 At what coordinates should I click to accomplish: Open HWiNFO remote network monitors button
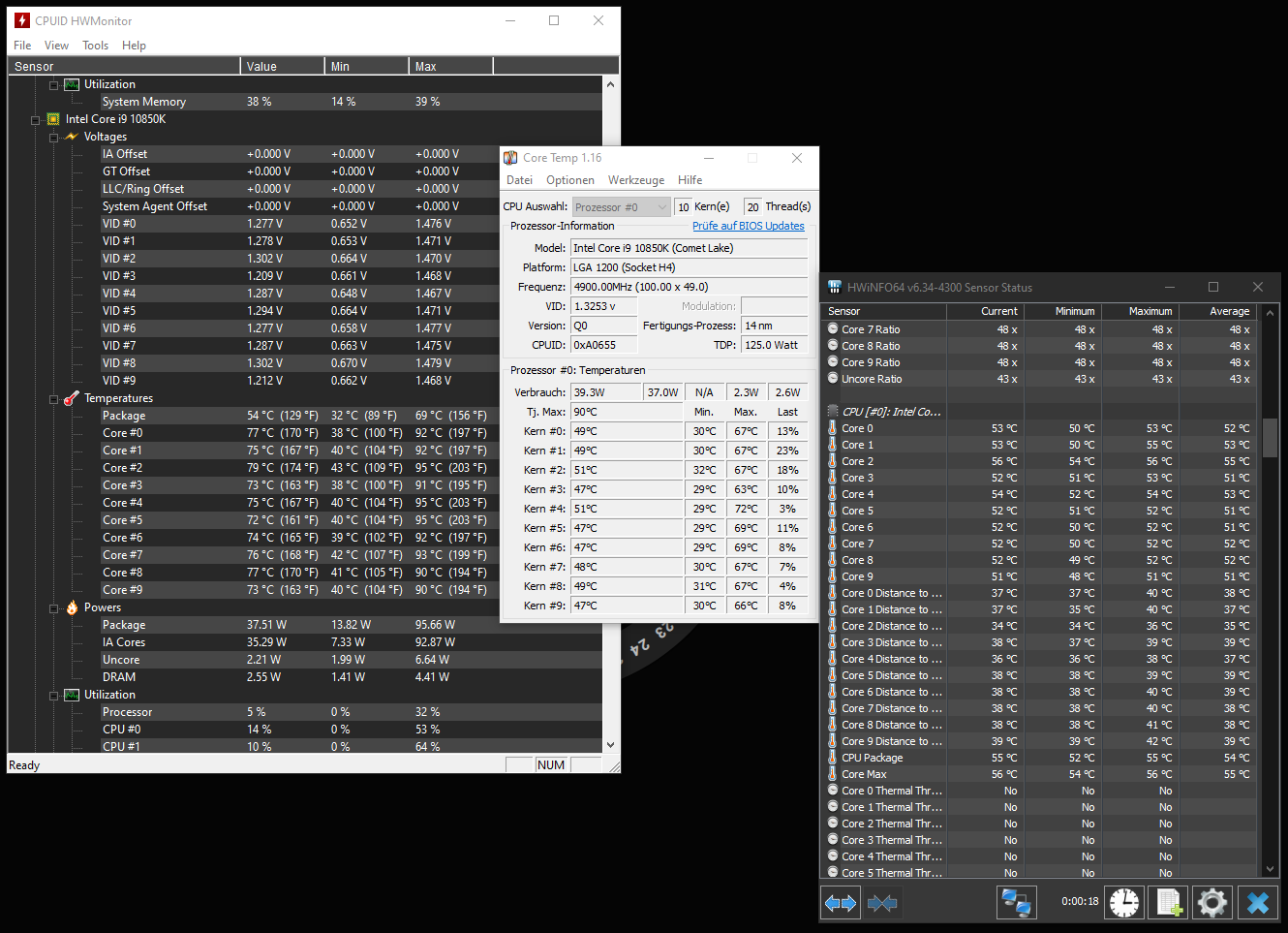(1016, 903)
